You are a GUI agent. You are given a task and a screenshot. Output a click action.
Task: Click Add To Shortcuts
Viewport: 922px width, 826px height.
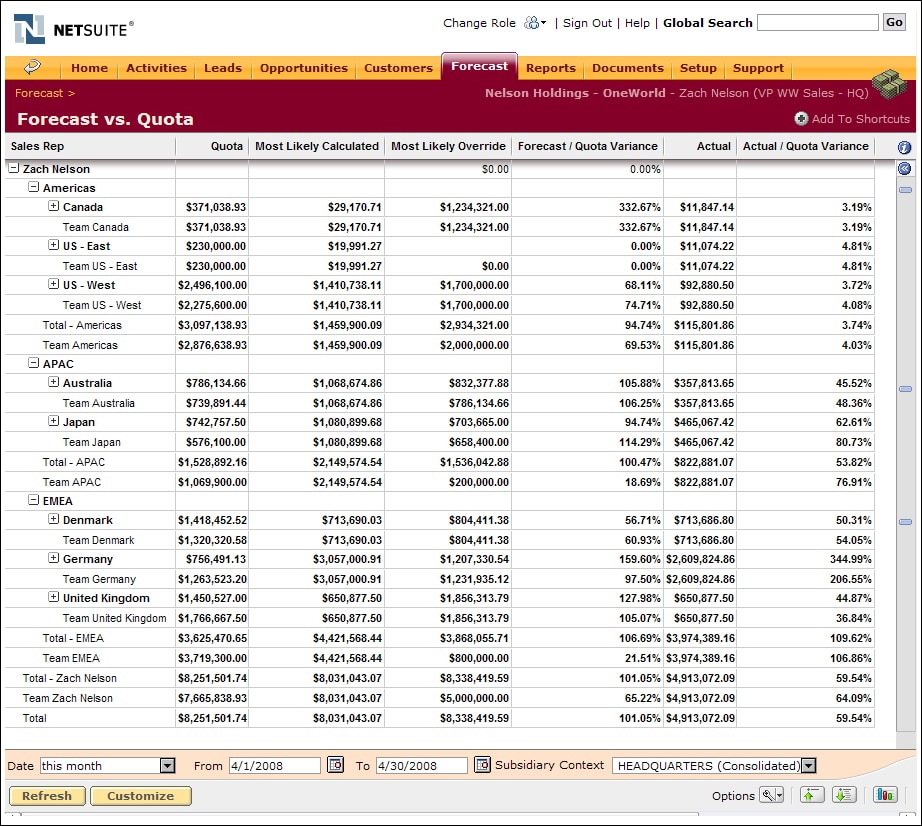coord(852,119)
